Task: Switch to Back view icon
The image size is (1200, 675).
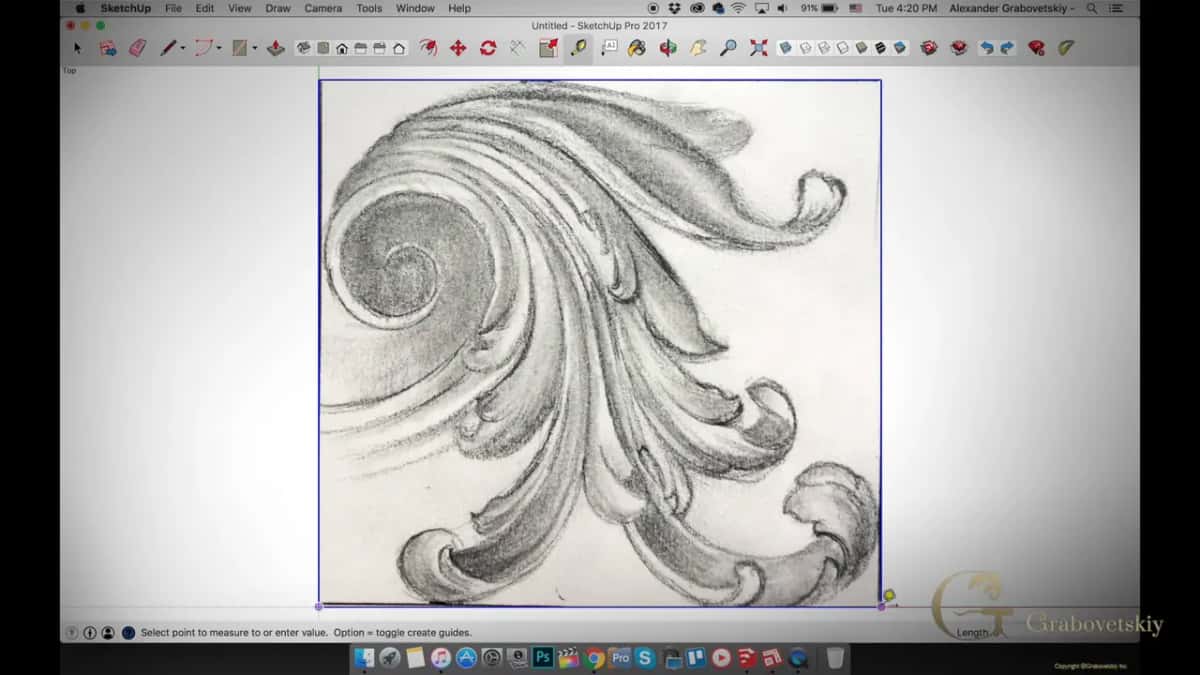Action: coord(380,48)
